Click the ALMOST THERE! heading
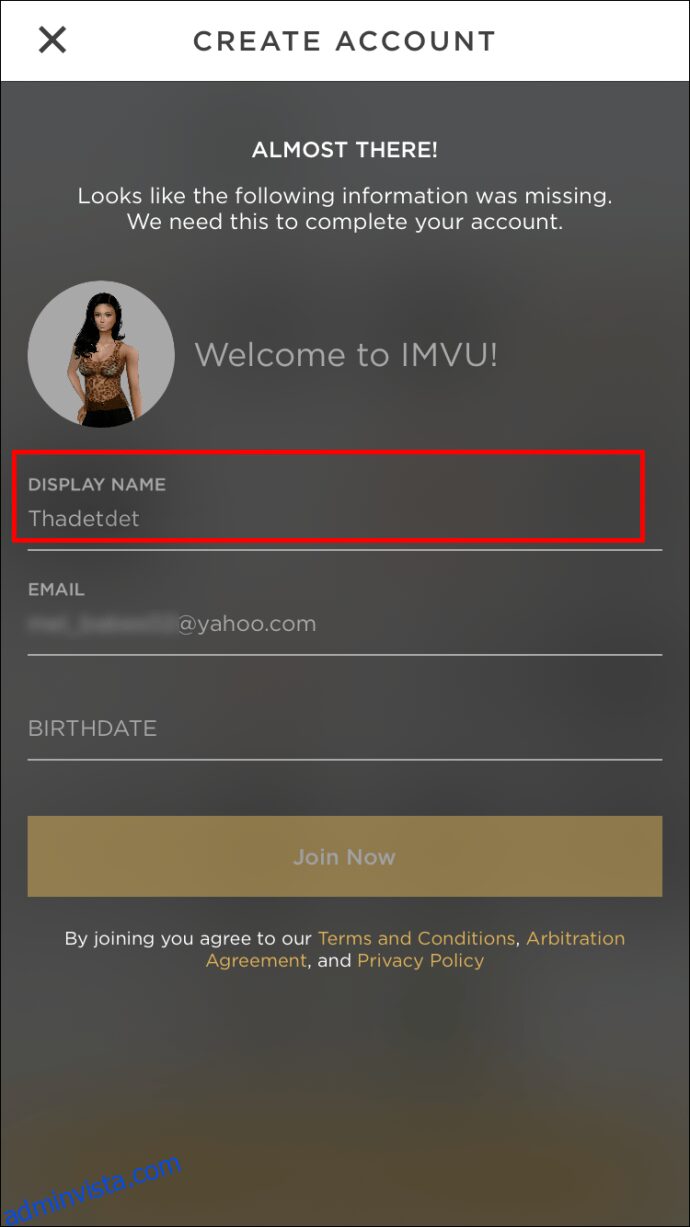The width and height of the screenshot is (690, 1227). point(345,150)
